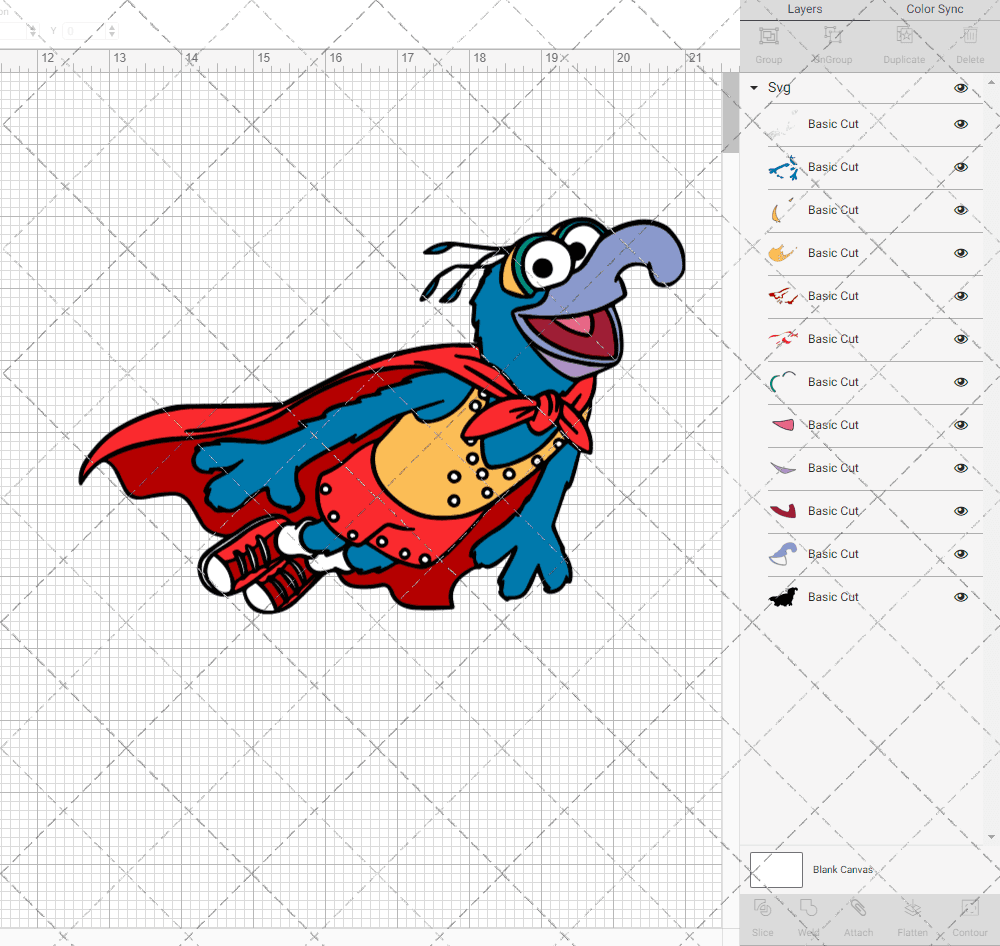Click the Svg group name

pos(779,88)
